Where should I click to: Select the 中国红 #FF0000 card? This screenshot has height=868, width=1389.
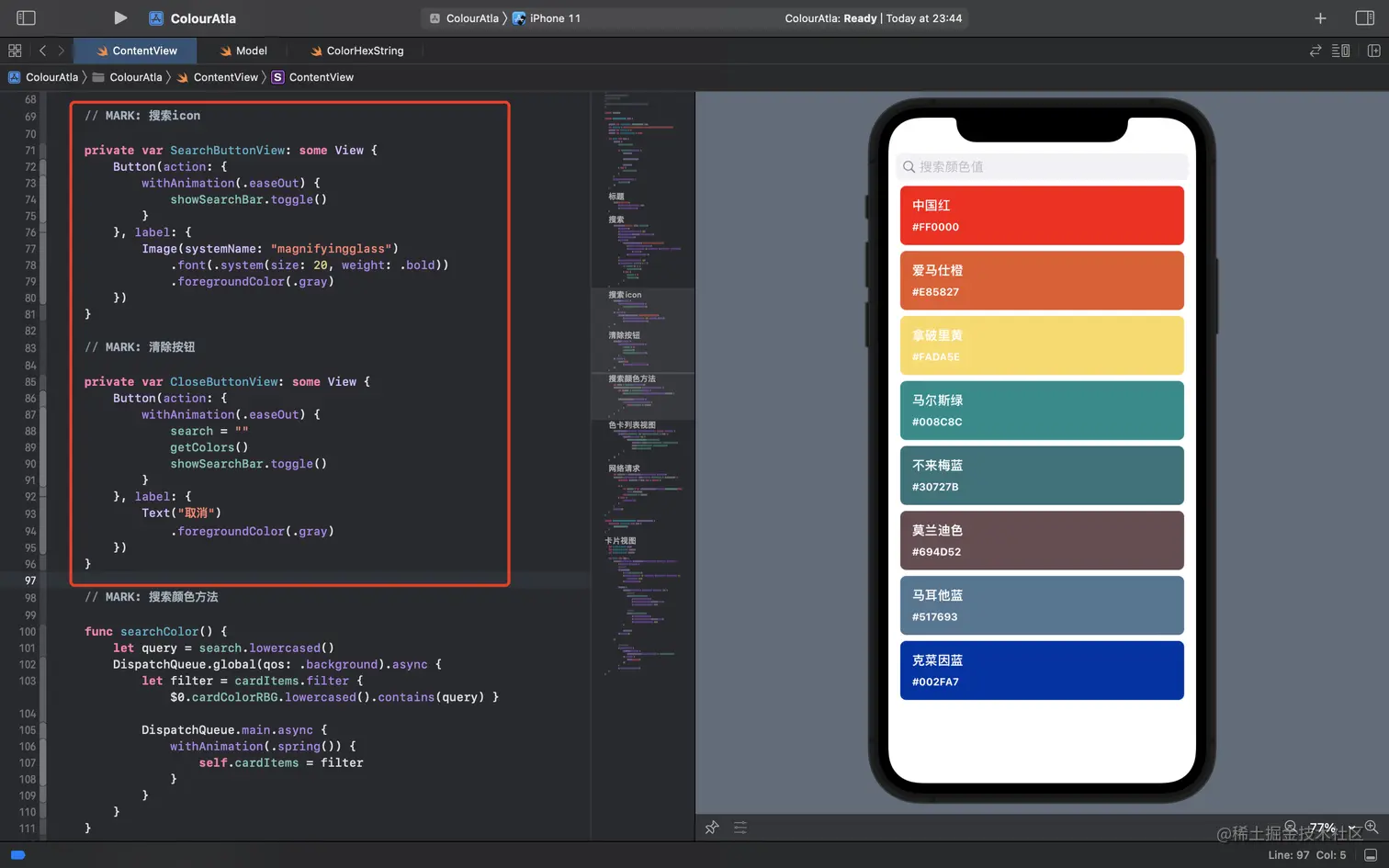click(1042, 216)
